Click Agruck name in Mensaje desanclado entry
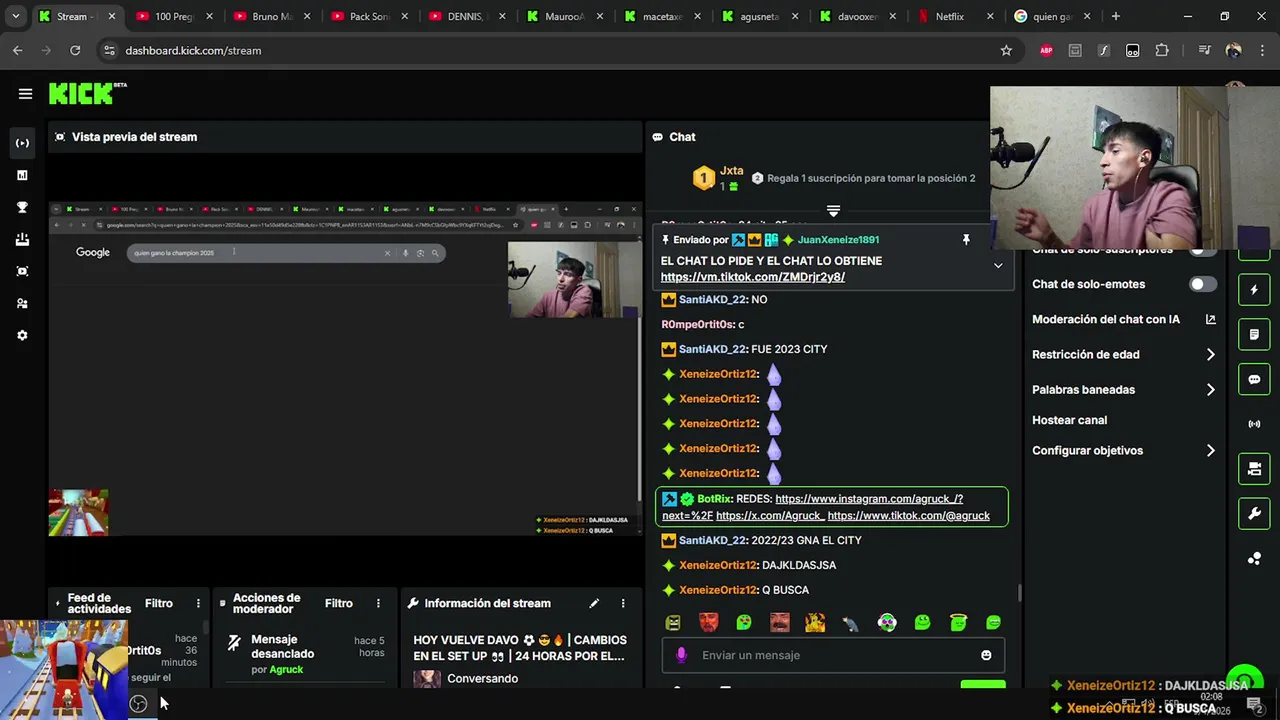The height and width of the screenshot is (720, 1280). 286,670
